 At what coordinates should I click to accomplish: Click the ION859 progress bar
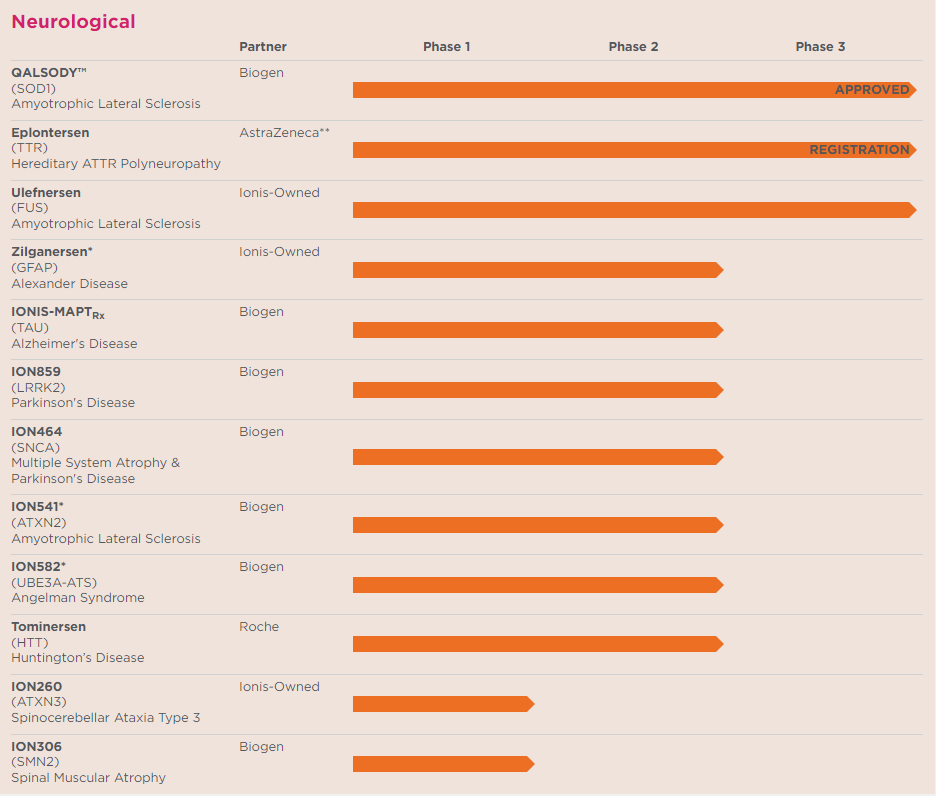click(537, 390)
